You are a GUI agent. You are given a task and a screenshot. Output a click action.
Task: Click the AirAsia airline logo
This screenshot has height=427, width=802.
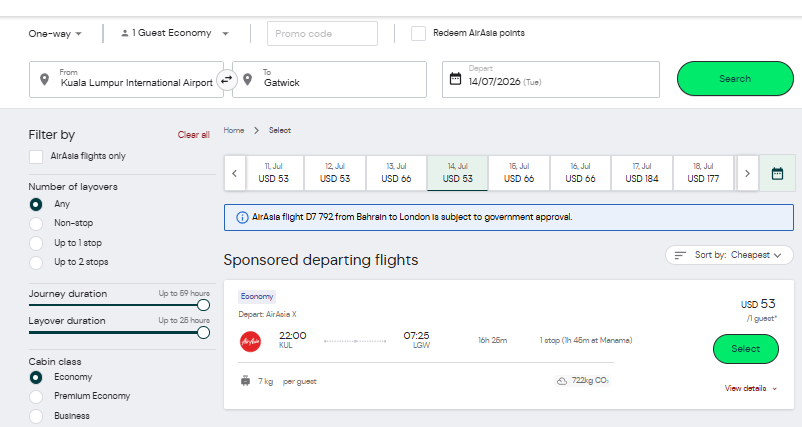coord(251,341)
